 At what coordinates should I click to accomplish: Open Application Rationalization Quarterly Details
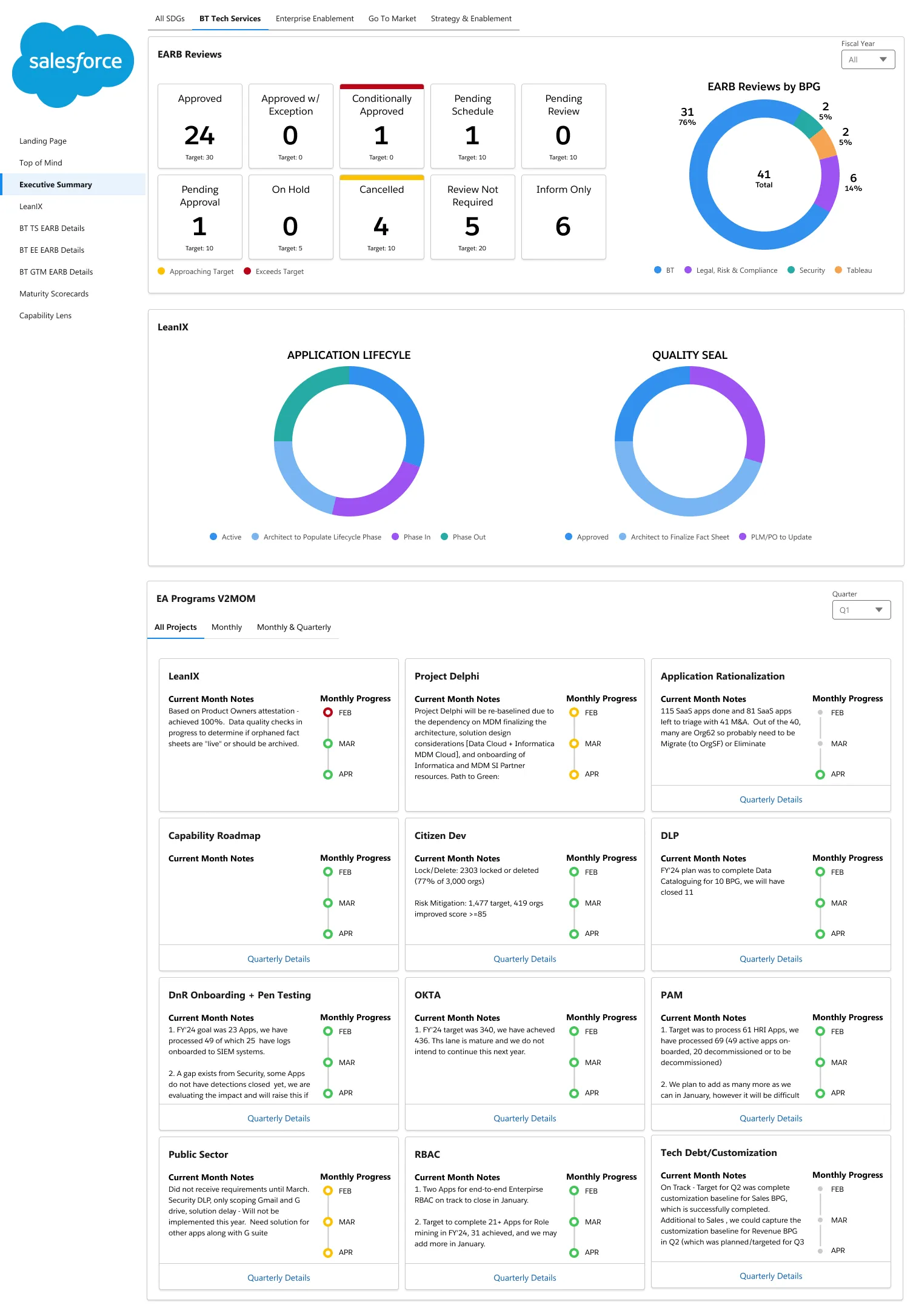[x=771, y=800]
